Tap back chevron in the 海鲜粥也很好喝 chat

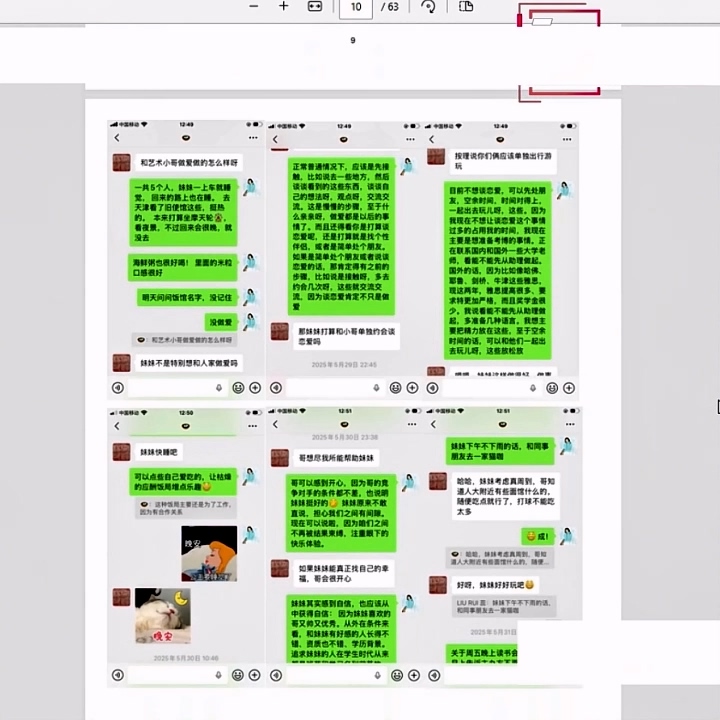(117, 138)
